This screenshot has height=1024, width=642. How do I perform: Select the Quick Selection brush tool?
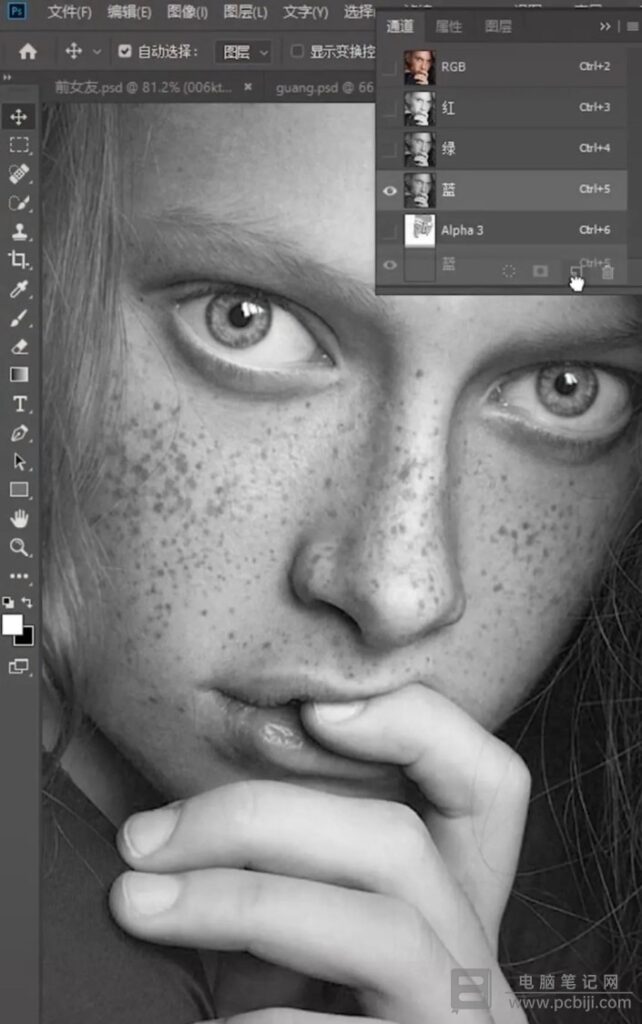19,202
